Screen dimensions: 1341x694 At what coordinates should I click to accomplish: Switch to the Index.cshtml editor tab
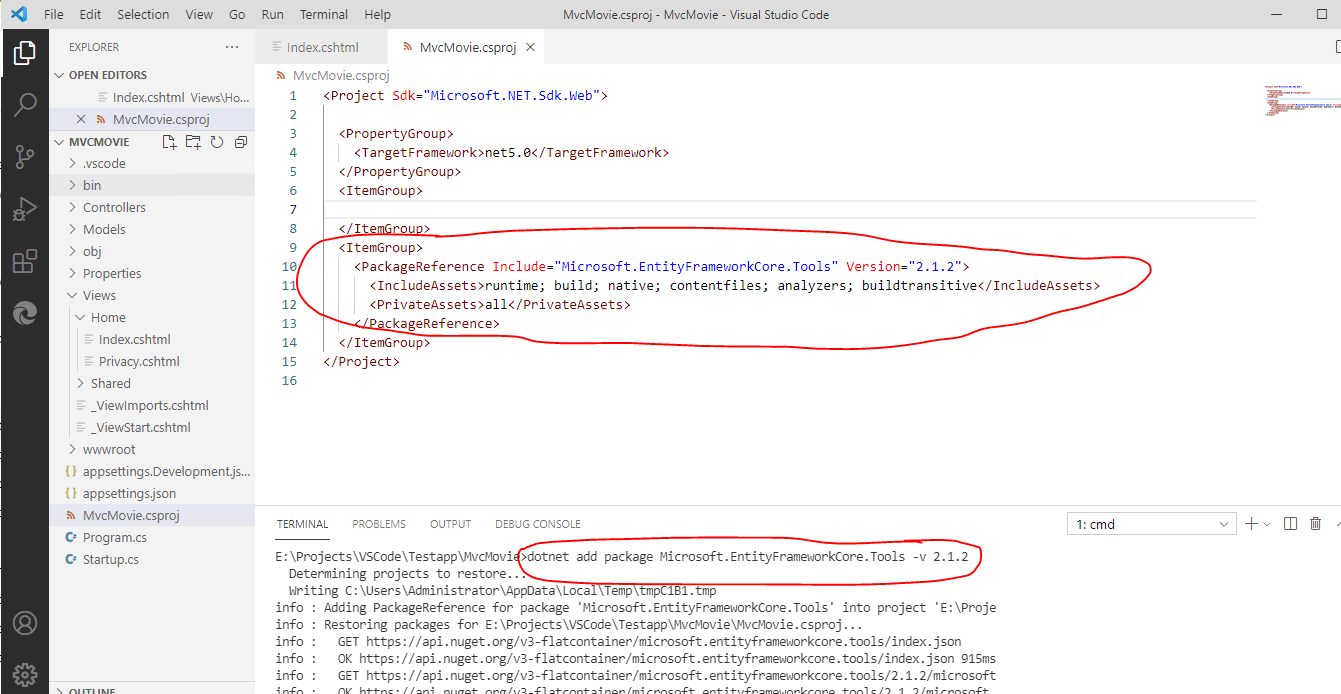tap(322, 47)
